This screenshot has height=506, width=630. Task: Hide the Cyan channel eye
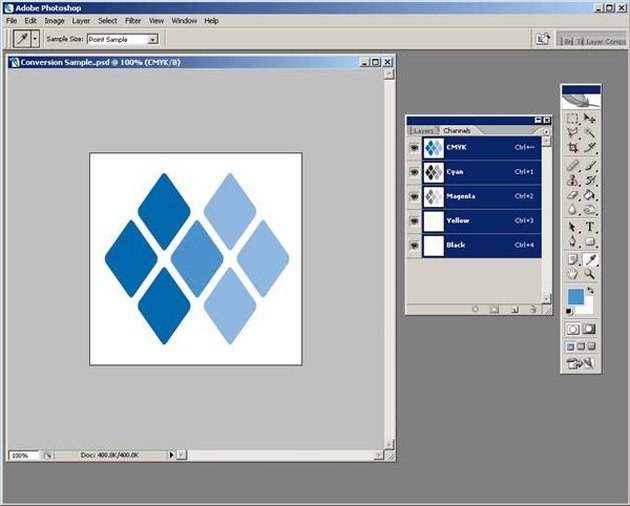414,172
